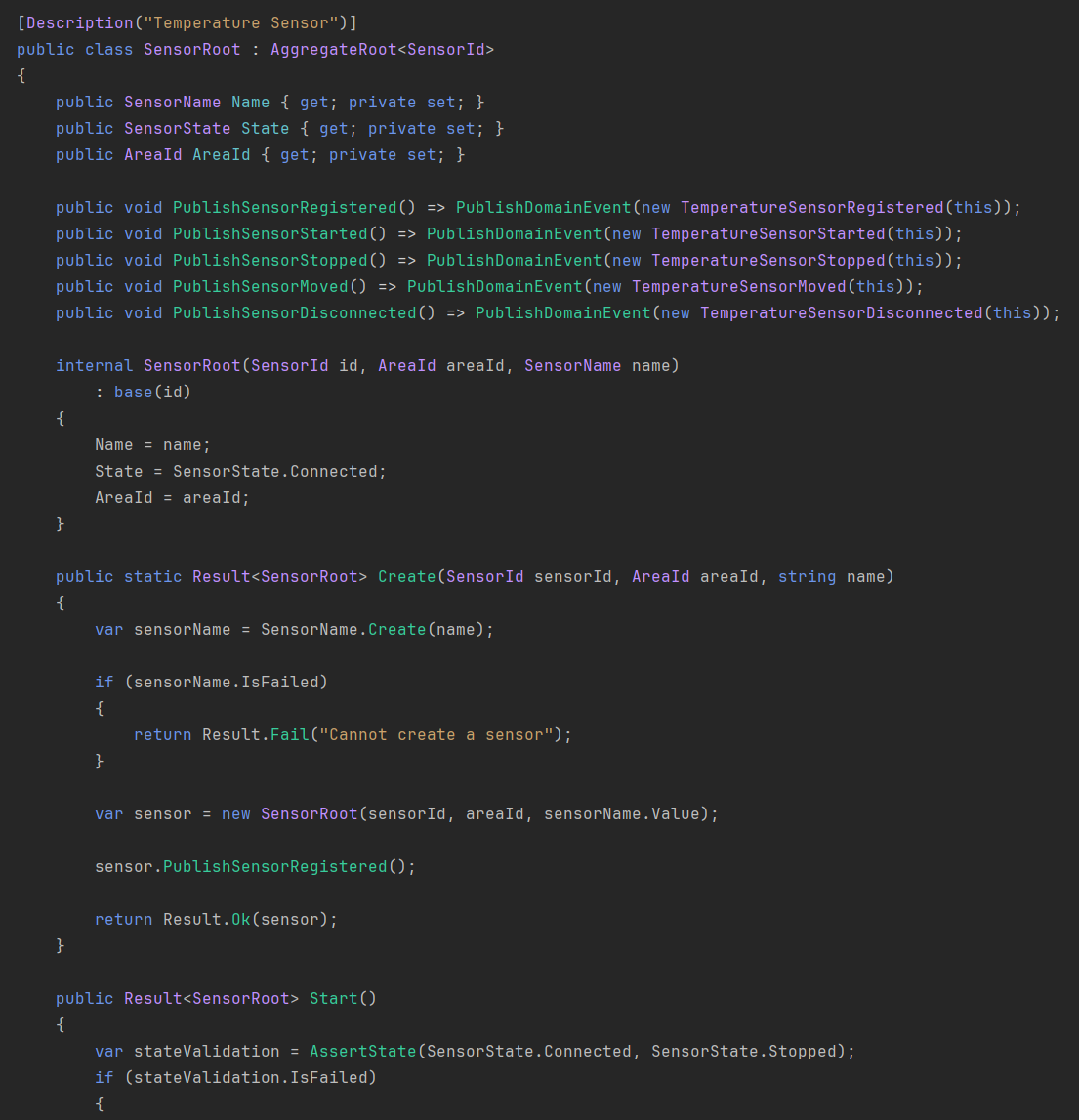1079x1120 pixels.
Task: Click TemperatureSensorStopped event class name
Action: 768,260
